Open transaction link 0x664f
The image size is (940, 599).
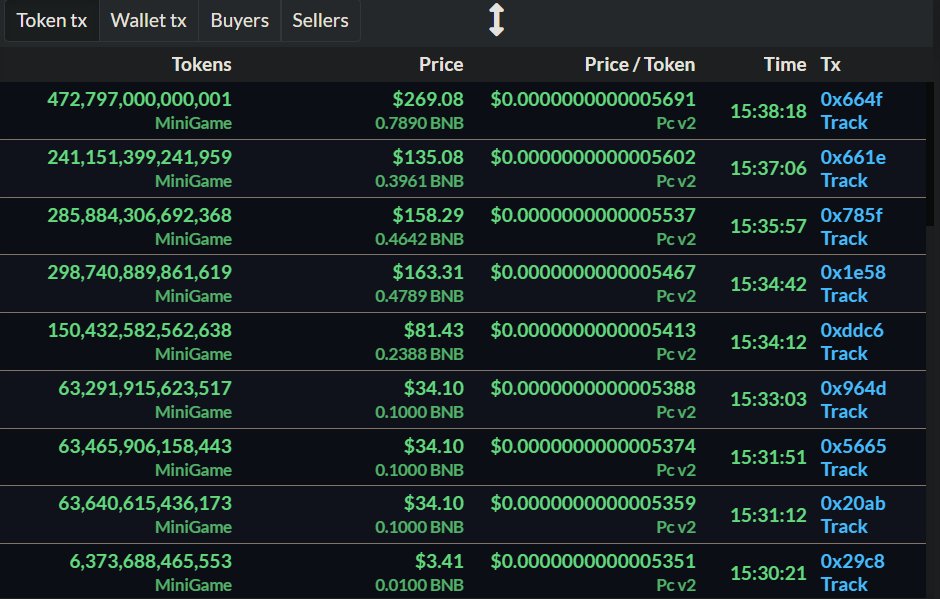851,99
